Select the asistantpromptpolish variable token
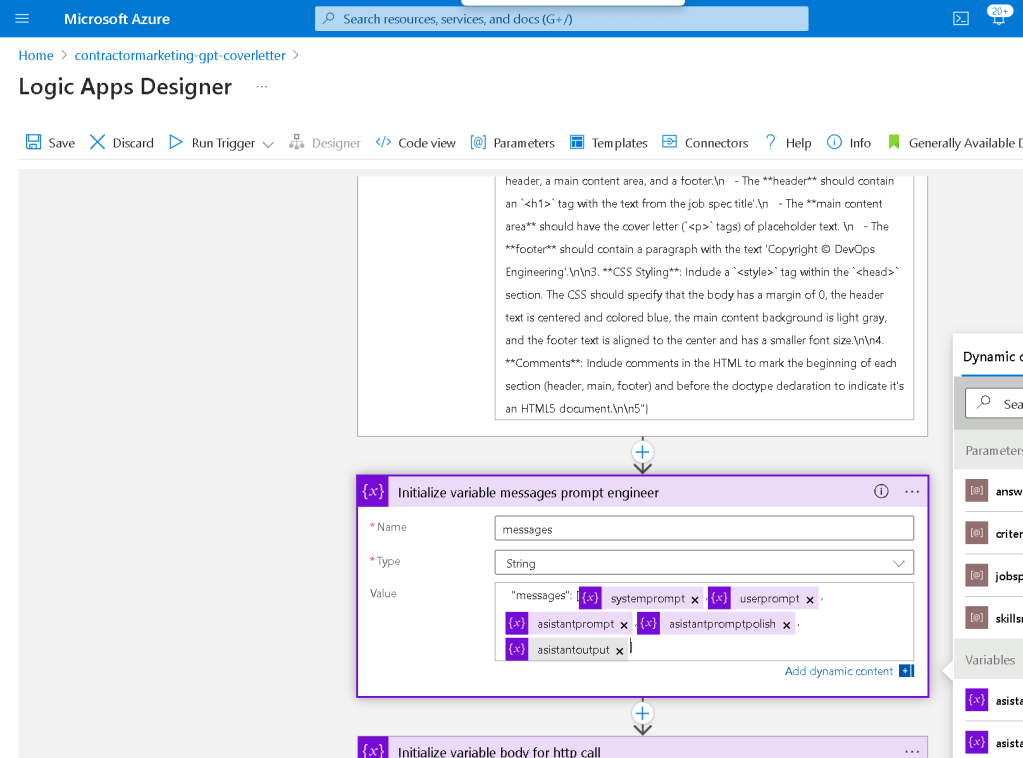This screenshot has width=1023, height=758. 716,624
